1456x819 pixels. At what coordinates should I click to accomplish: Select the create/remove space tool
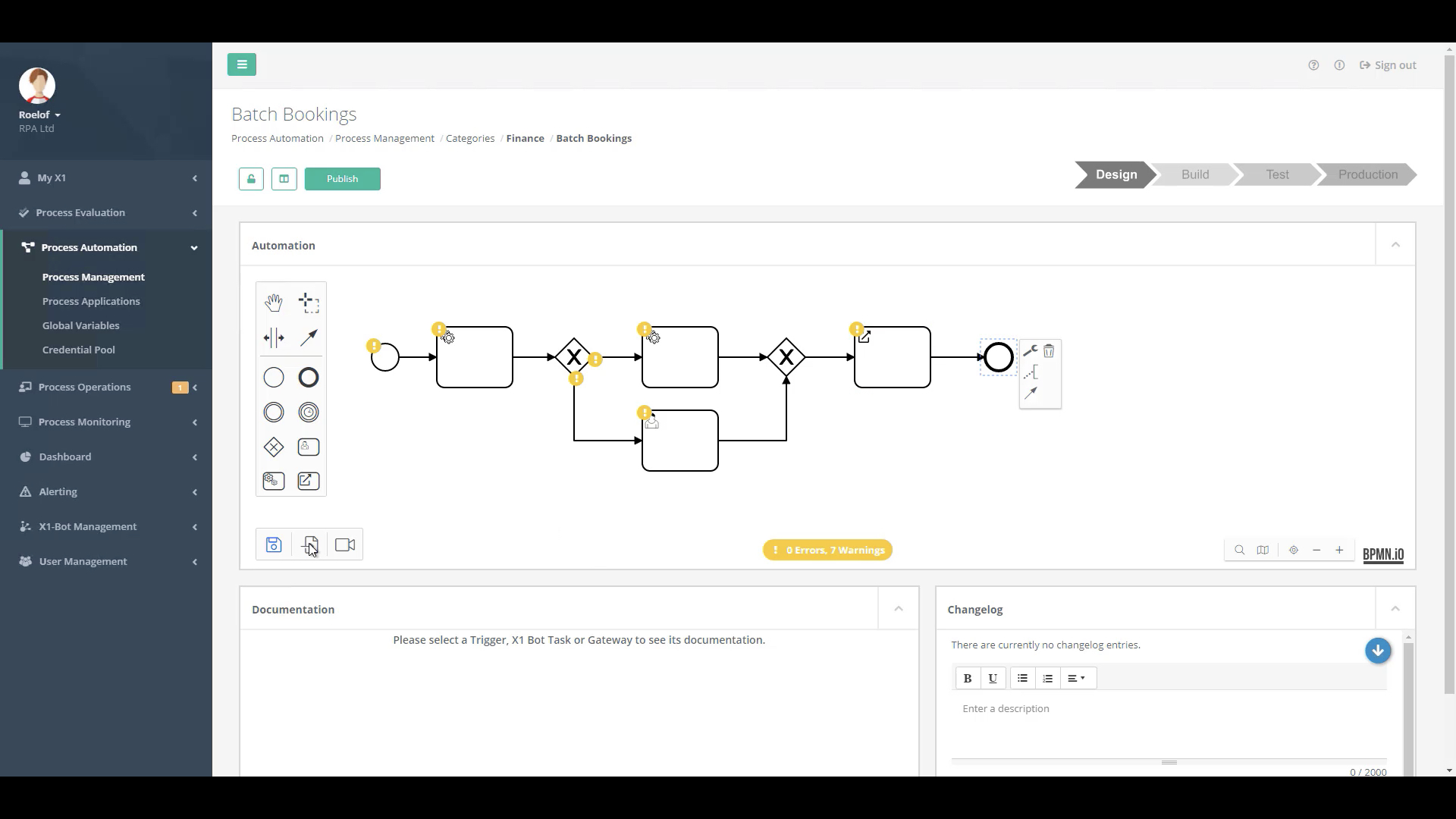(273, 337)
